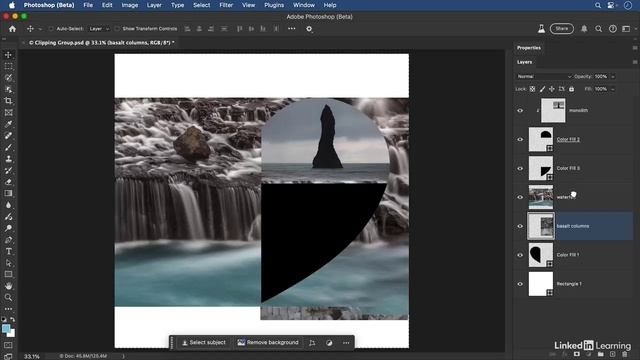The width and height of the screenshot is (640, 360).
Task: Open the Layer menu
Action: 154,5
